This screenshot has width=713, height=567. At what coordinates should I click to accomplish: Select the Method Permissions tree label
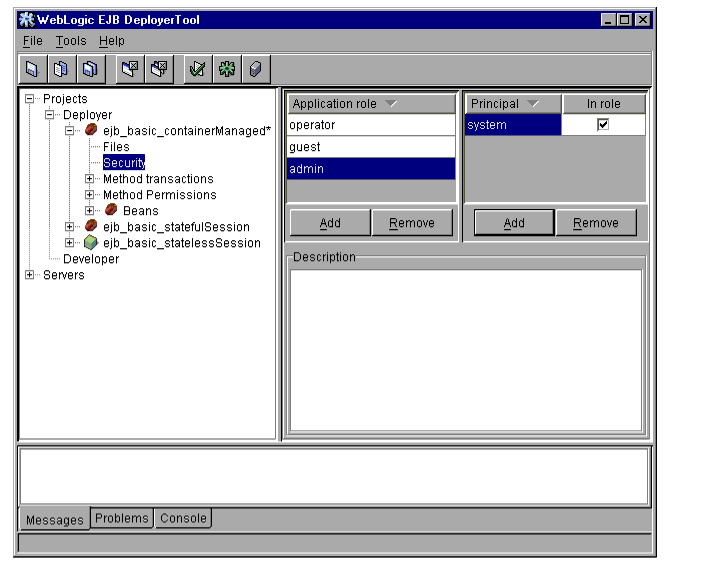(160, 195)
